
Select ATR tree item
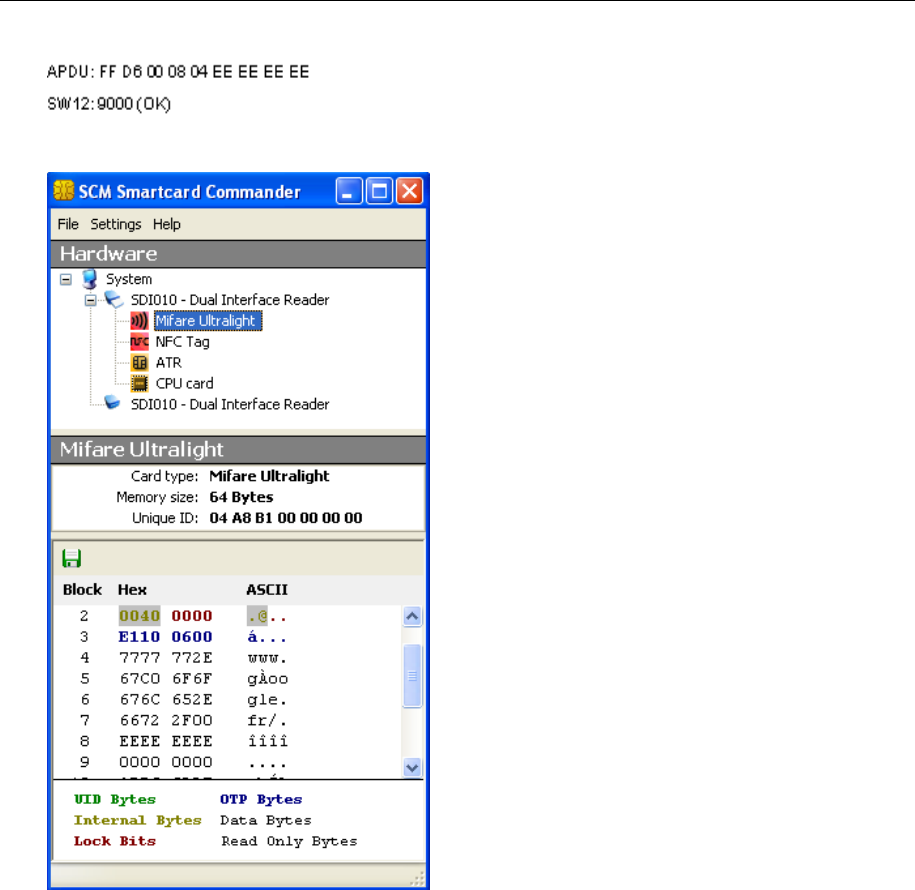click(x=169, y=363)
